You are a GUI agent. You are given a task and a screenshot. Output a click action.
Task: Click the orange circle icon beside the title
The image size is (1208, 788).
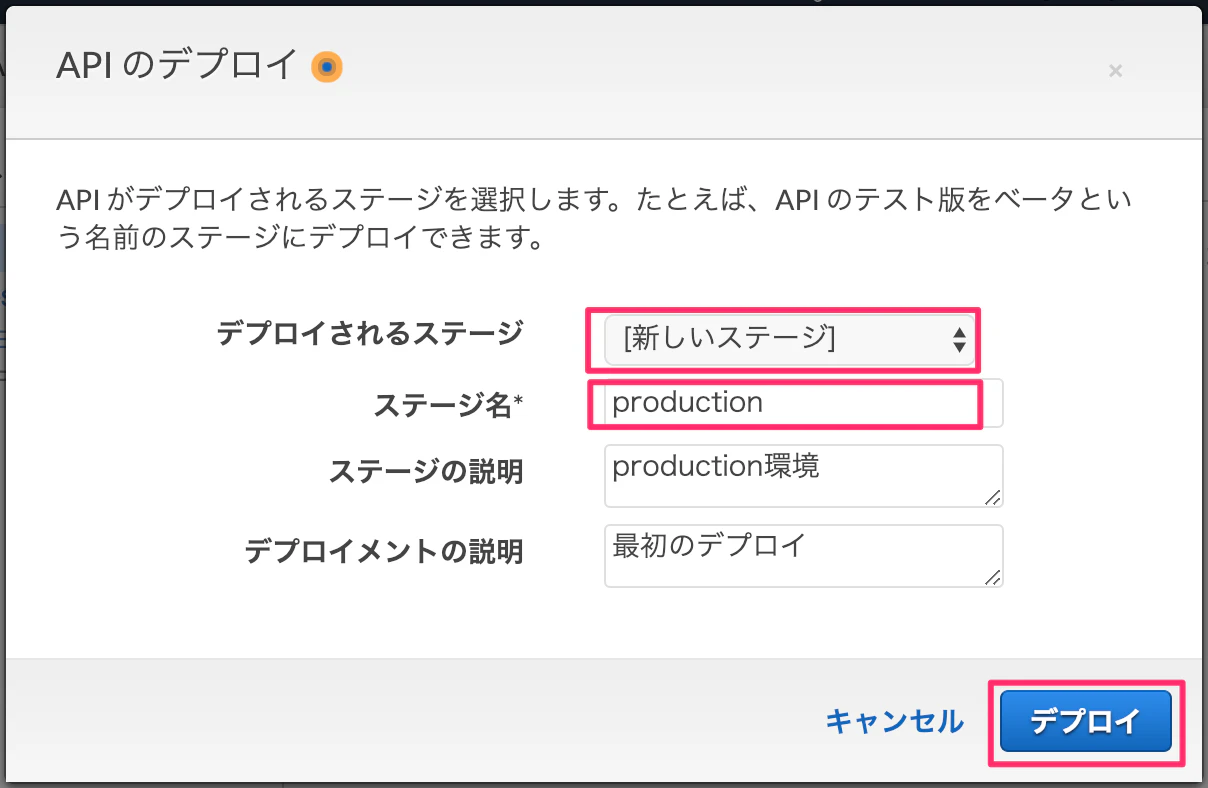click(x=327, y=67)
